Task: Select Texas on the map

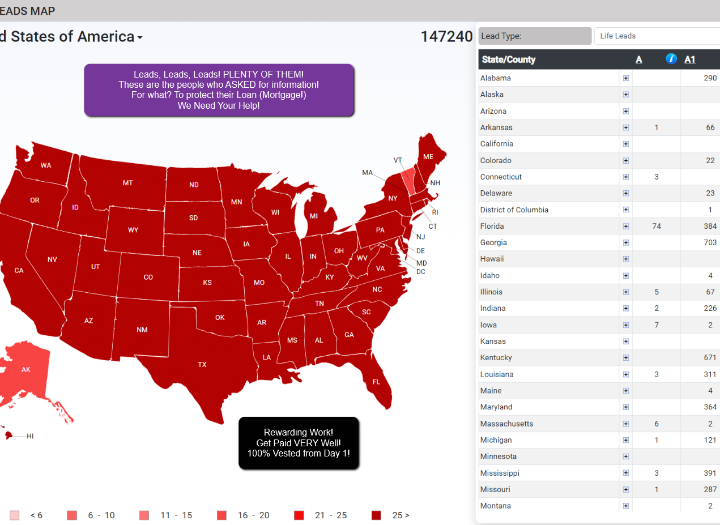Action: [201, 364]
